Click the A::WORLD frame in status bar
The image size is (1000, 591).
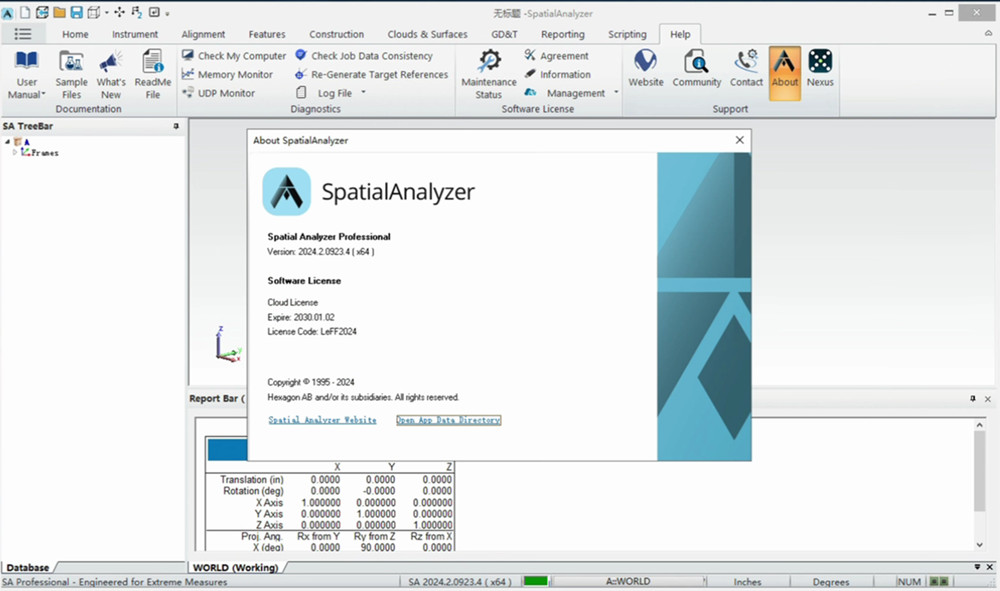[628, 581]
